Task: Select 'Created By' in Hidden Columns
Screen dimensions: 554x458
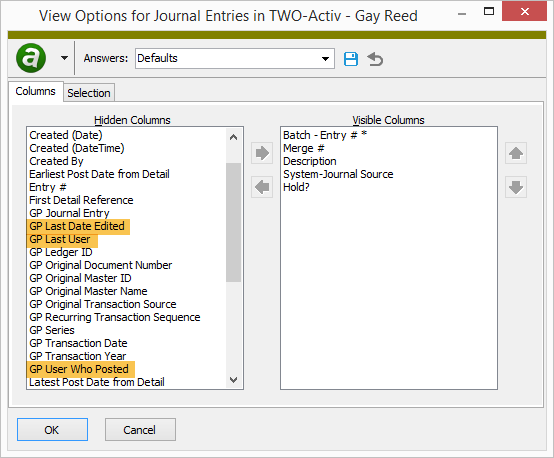Action: coord(57,161)
